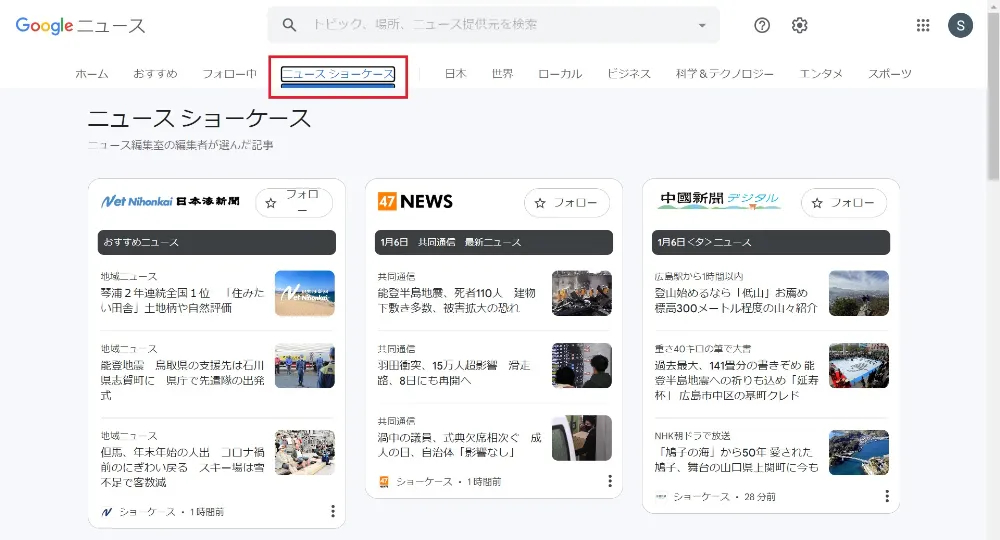Open article 羽田衝突、15万人超影響
Screen dimensions: 1000x540
pos(454,373)
